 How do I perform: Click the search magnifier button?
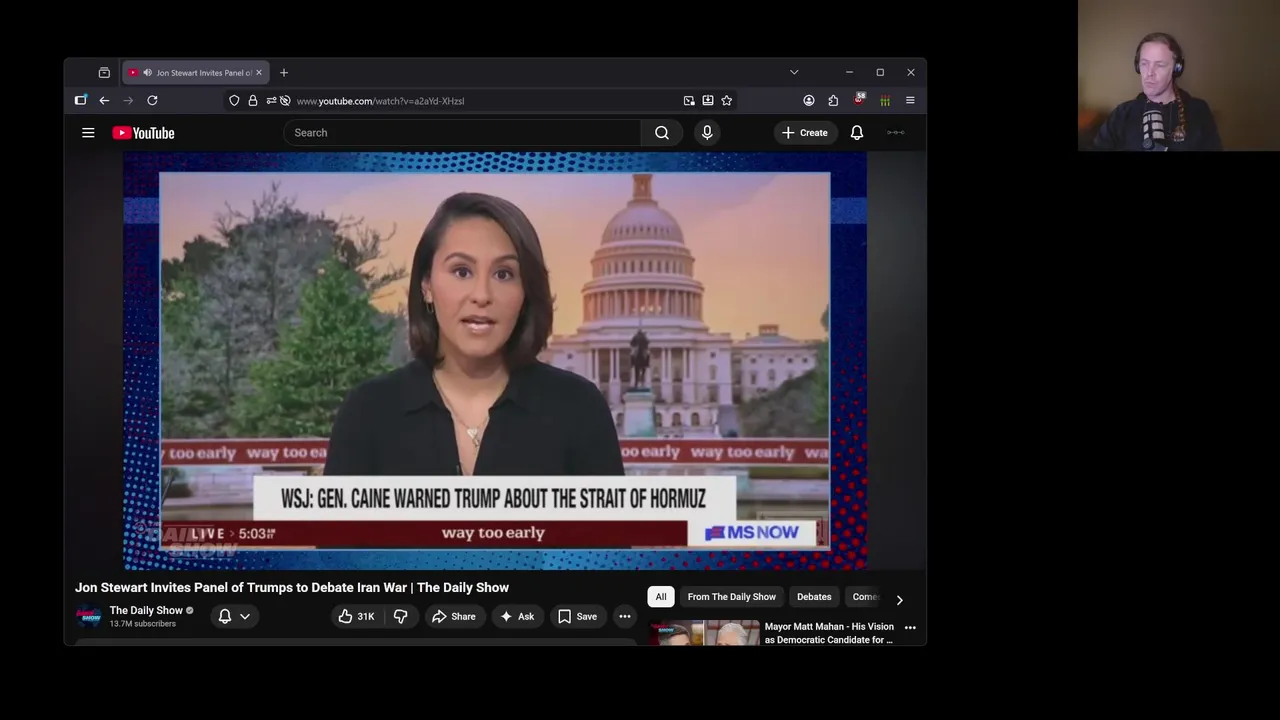pyautogui.click(x=662, y=133)
